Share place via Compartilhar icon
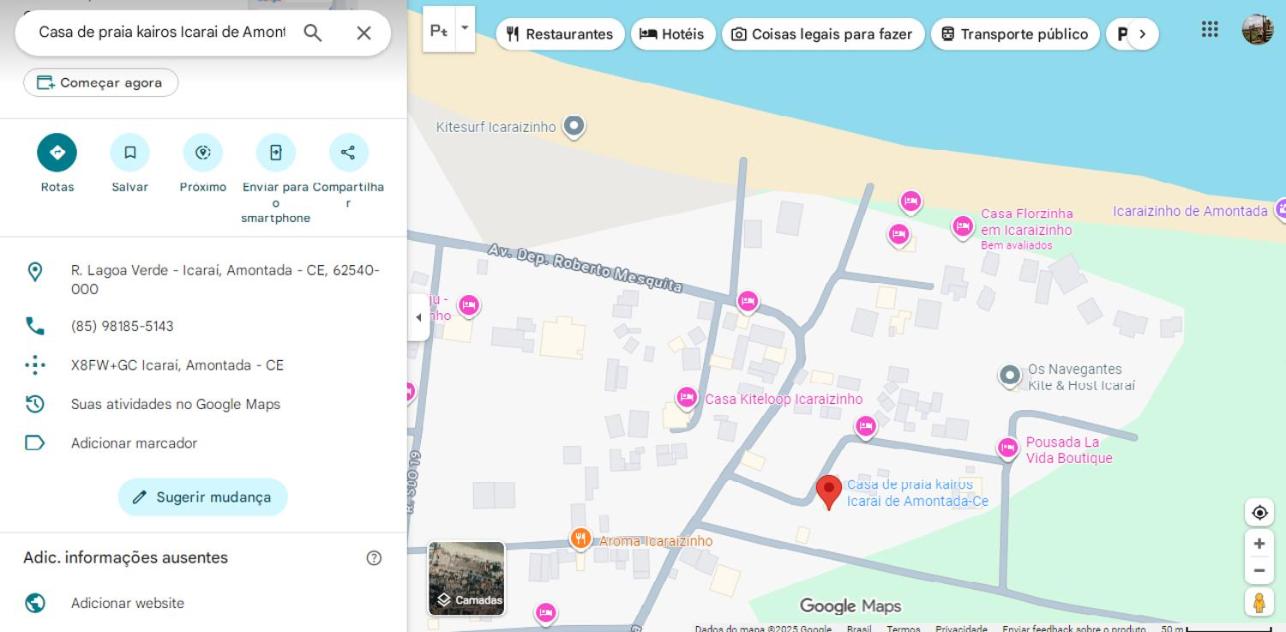The height and width of the screenshot is (632, 1286). [348, 153]
